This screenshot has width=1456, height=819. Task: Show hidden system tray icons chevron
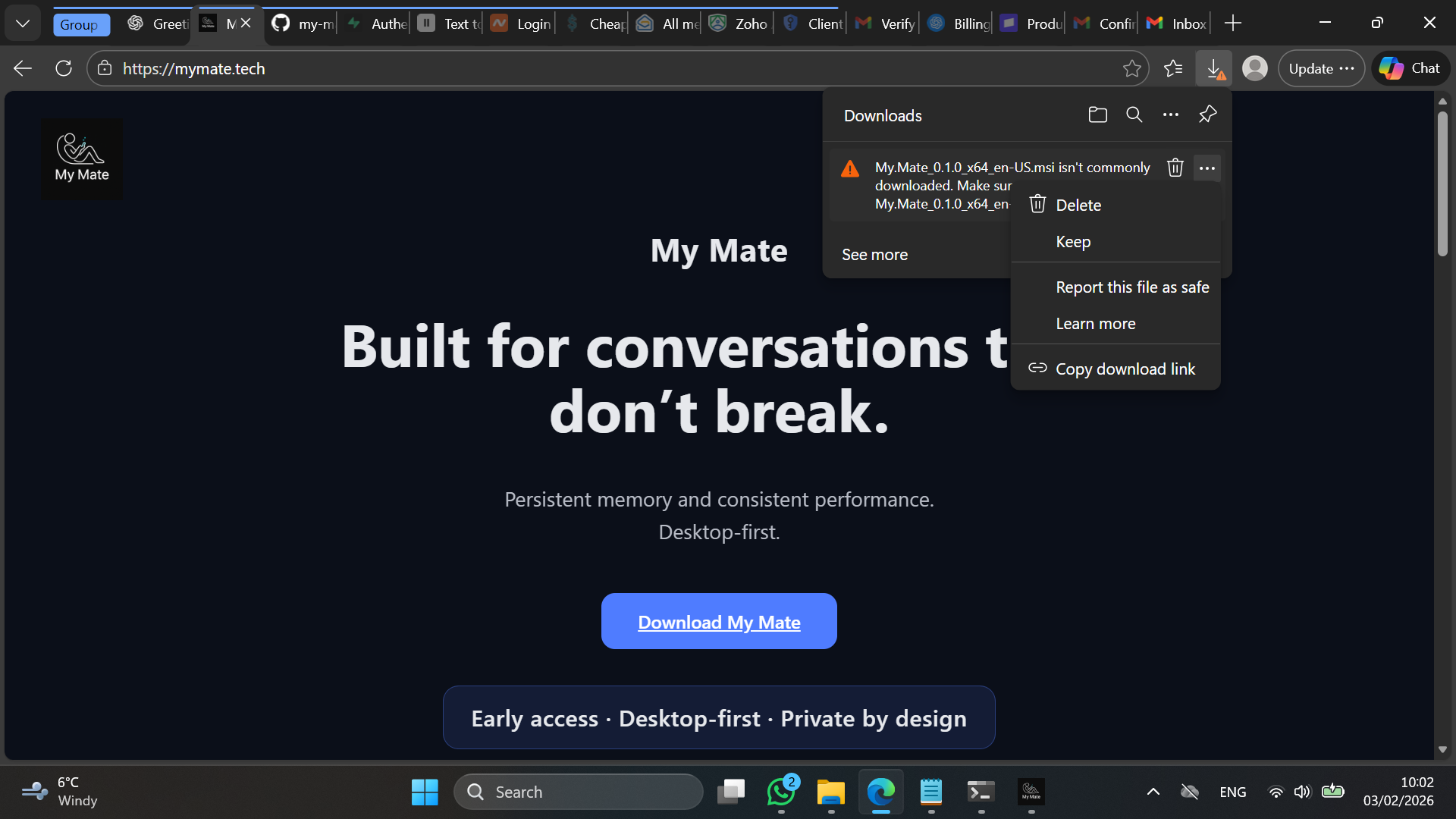[1153, 792]
